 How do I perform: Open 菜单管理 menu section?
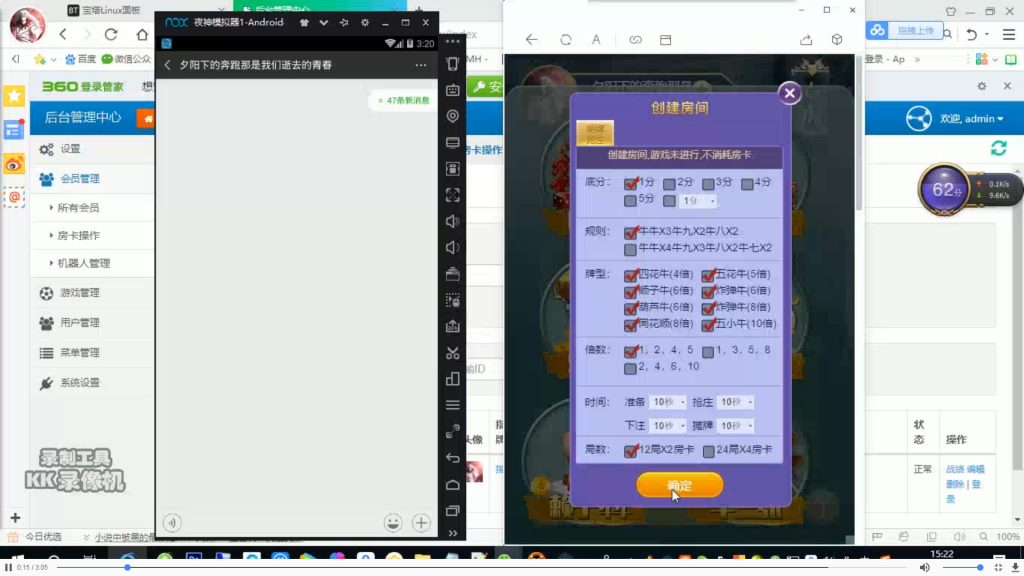tap(80, 353)
